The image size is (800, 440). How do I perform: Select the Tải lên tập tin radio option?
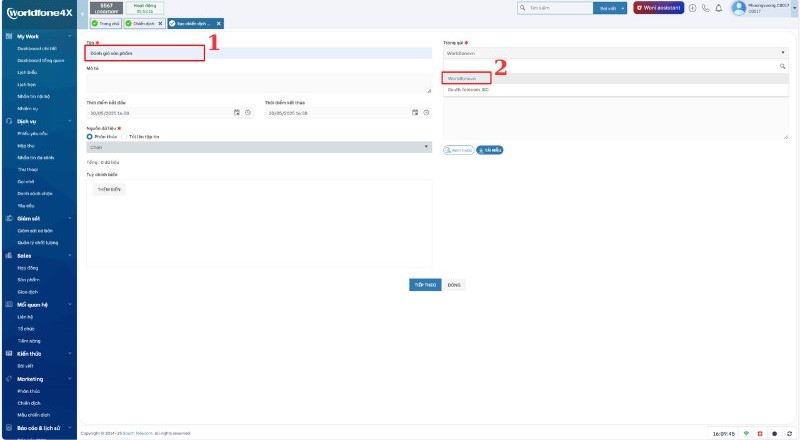tap(126, 136)
